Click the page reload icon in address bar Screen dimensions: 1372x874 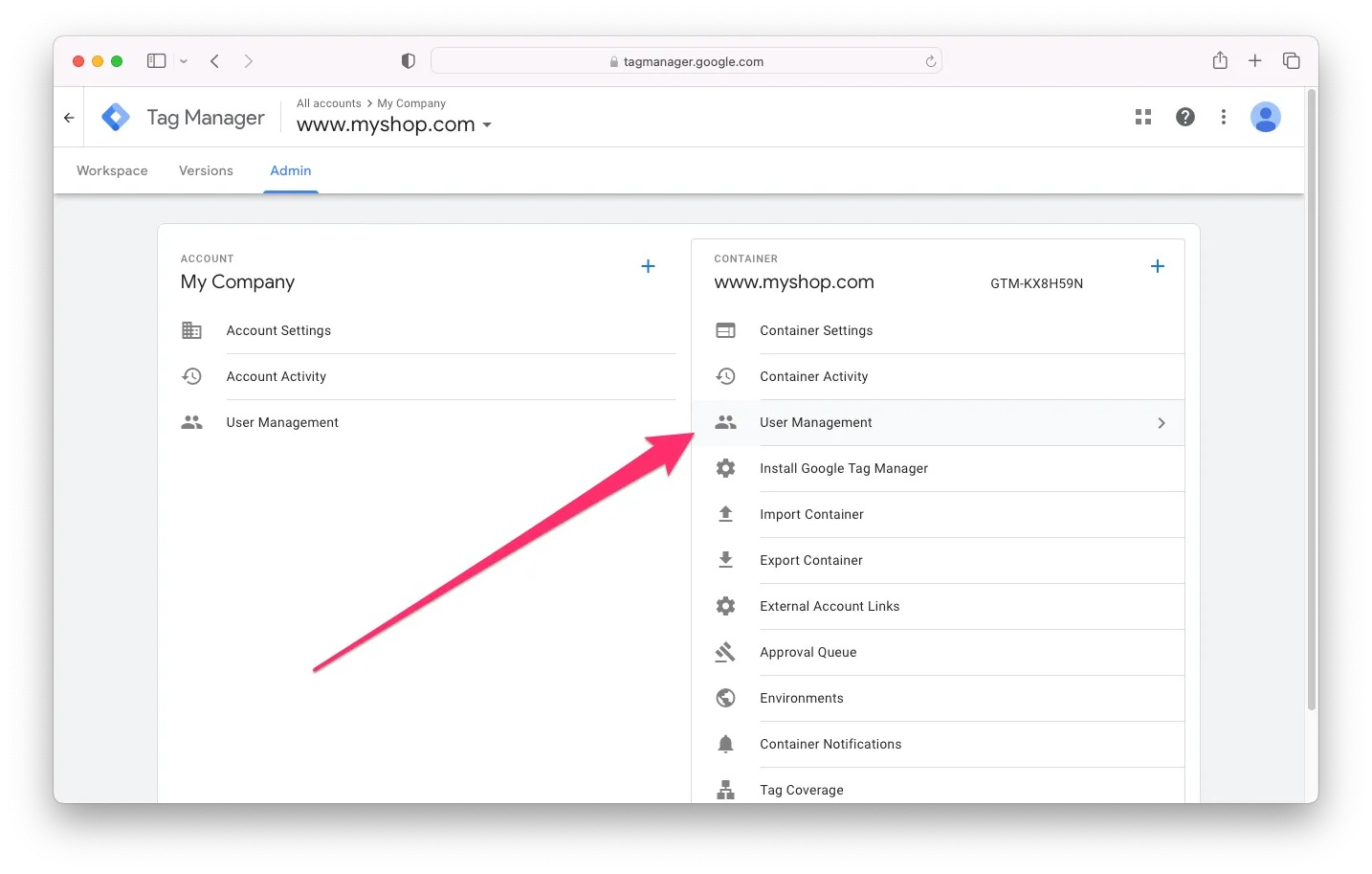(930, 61)
